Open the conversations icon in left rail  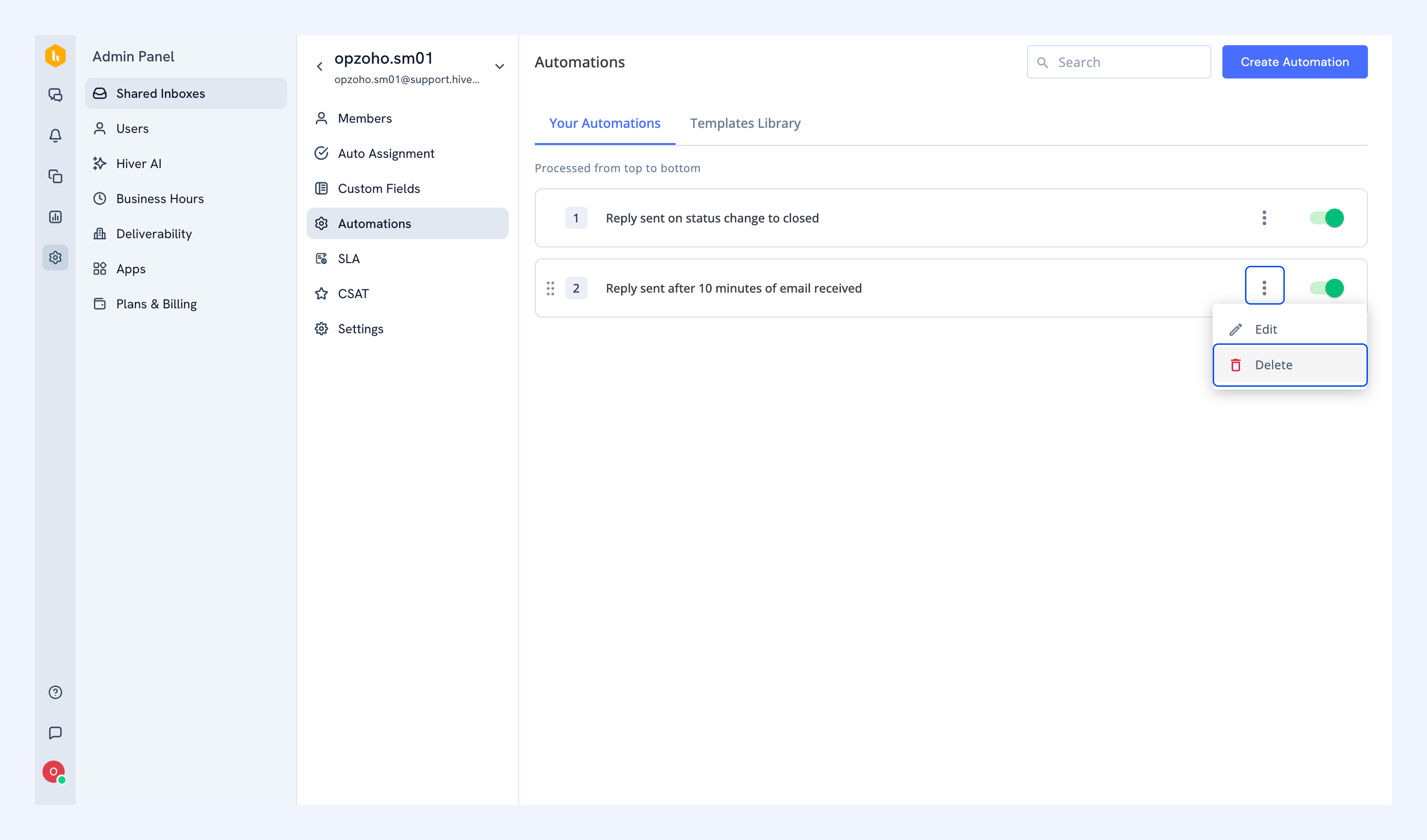click(55, 95)
